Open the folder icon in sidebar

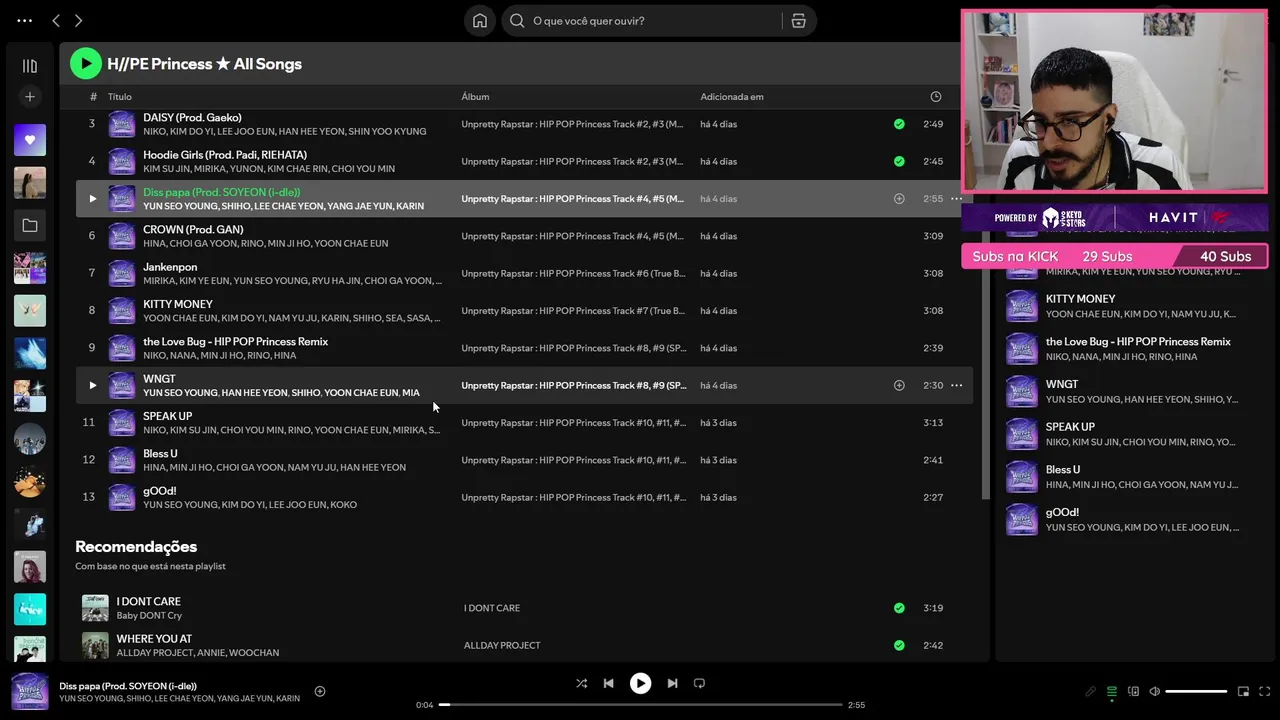30,226
